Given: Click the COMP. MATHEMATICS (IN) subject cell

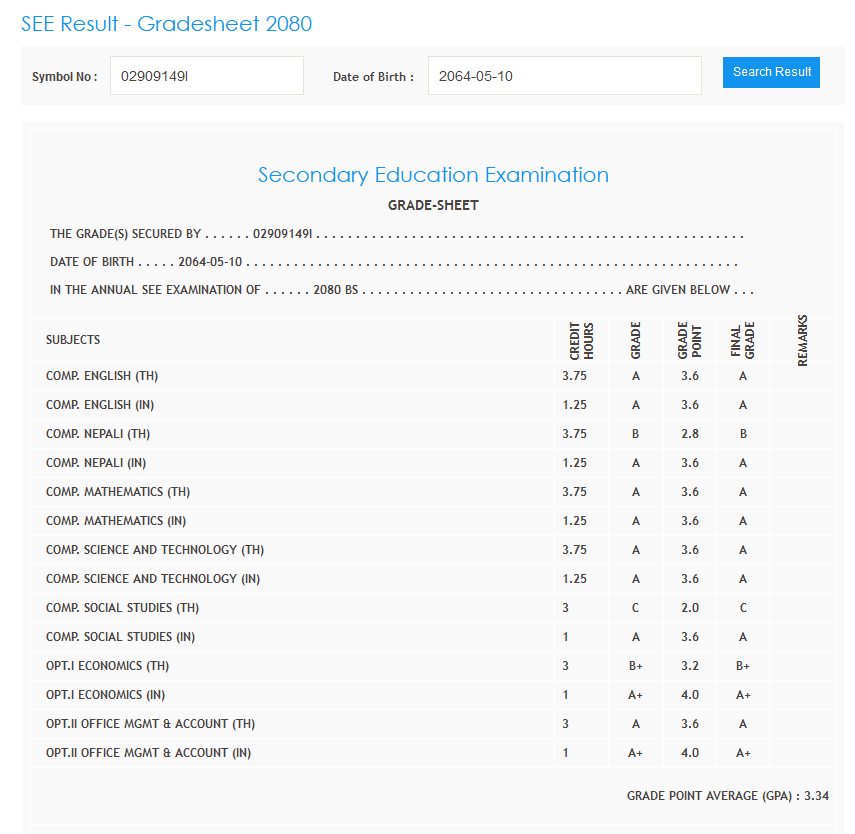Looking at the screenshot, I should (116, 521).
